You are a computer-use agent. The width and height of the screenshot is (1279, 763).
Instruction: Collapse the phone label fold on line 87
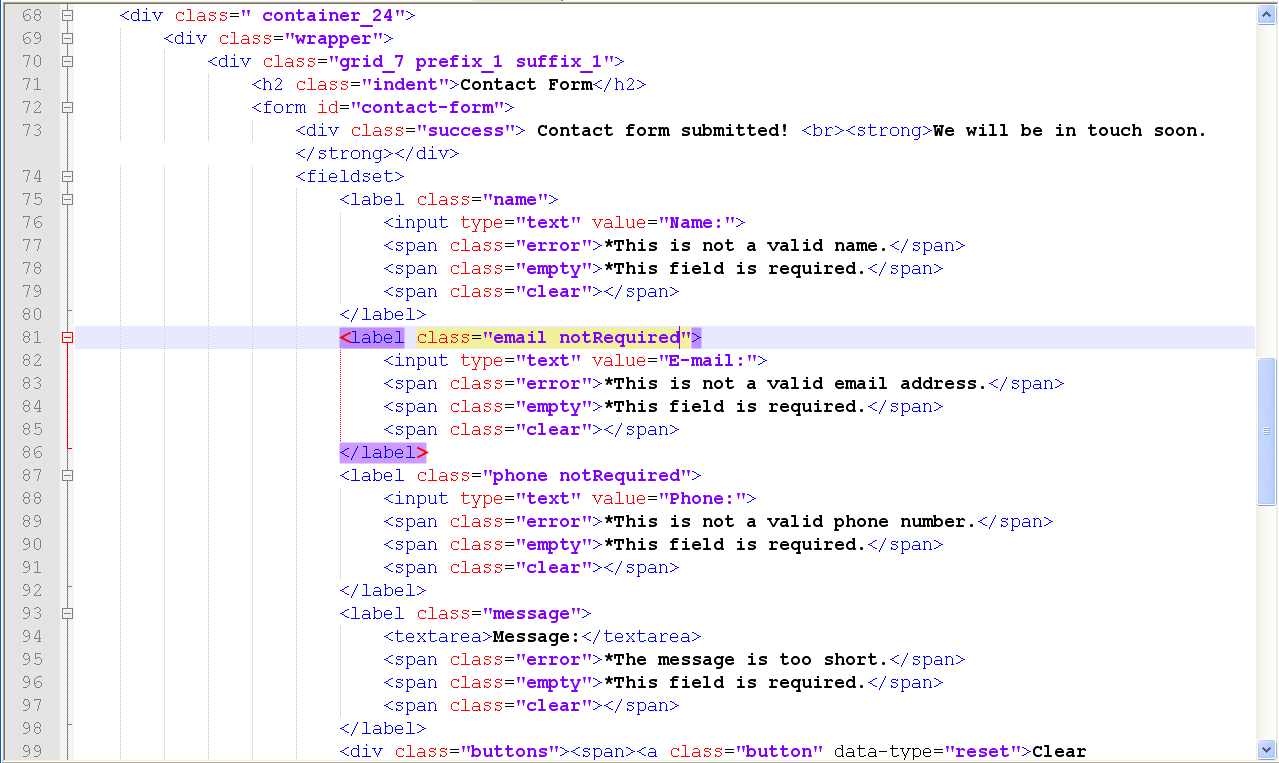(x=67, y=476)
